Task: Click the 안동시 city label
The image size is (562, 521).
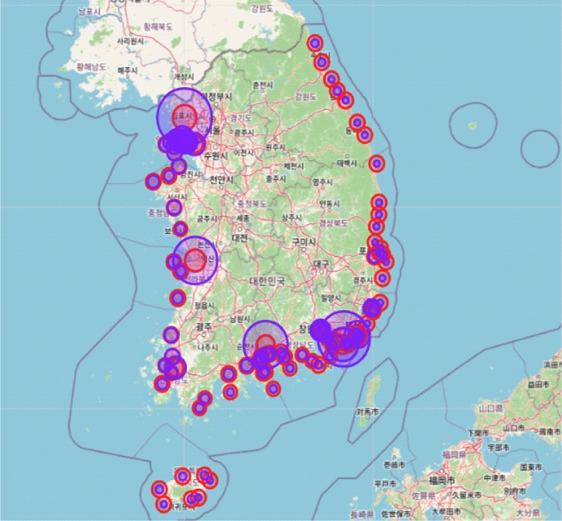Action: pyautogui.click(x=329, y=204)
